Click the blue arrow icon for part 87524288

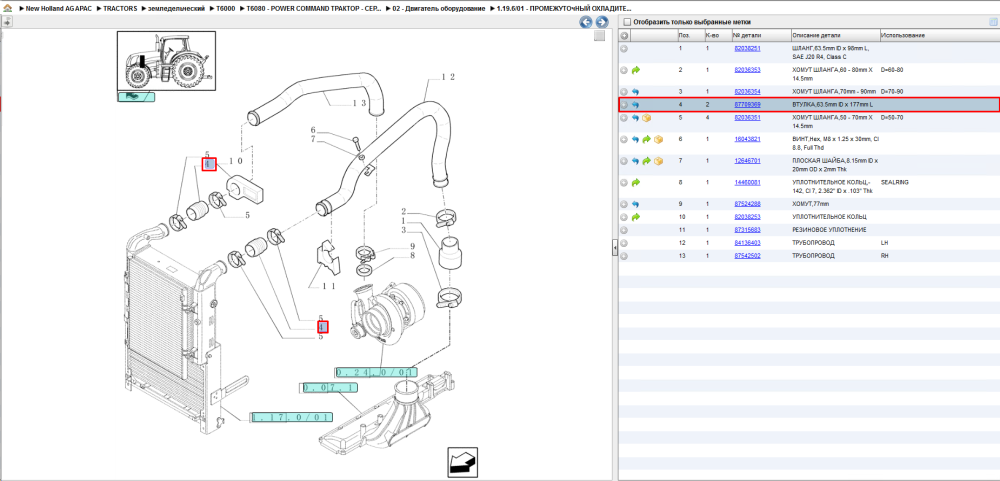click(636, 204)
